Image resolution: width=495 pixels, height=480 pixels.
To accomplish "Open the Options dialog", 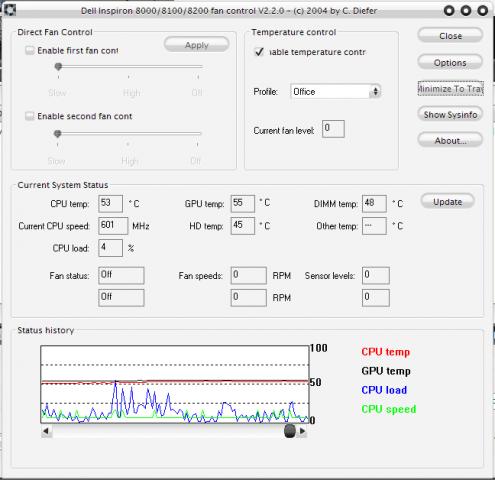I will (450, 62).
